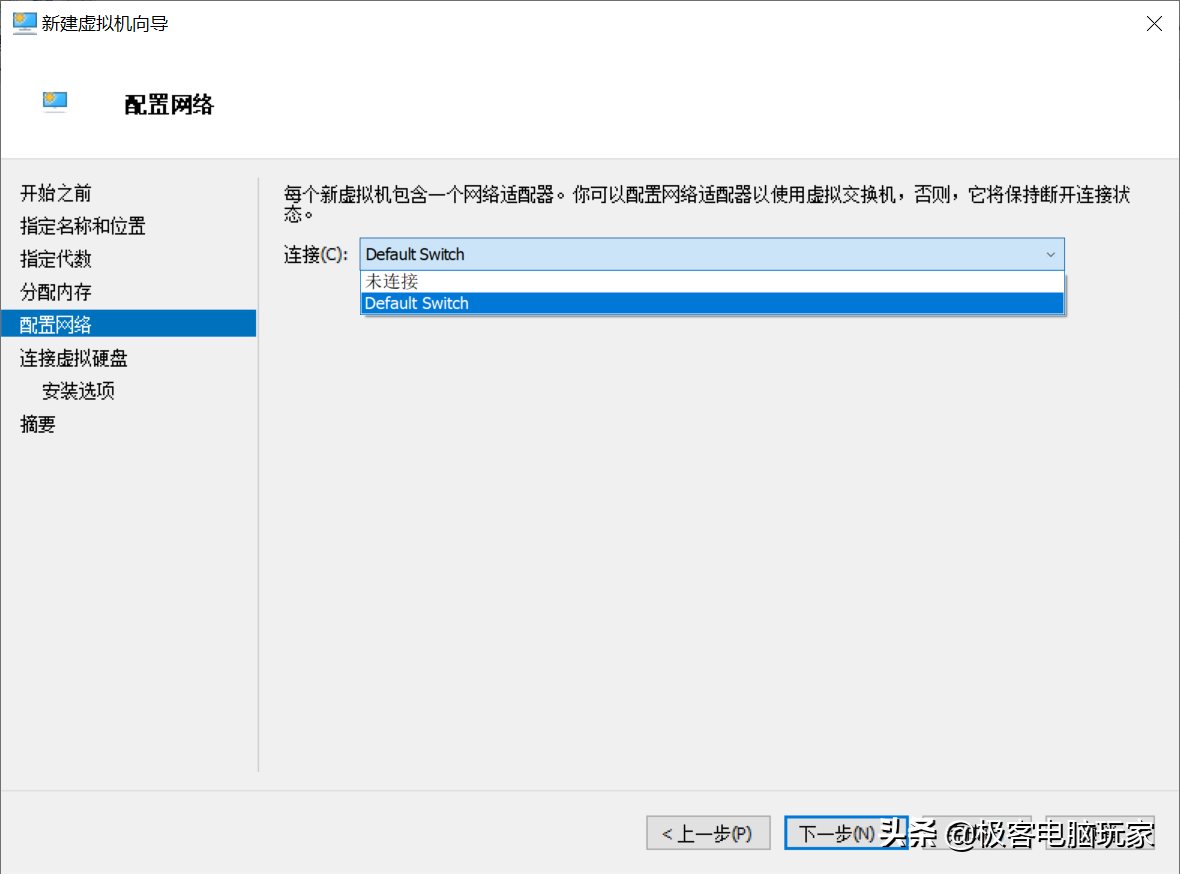Image resolution: width=1180 pixels, height=874 pixels.
Task: Click the 配置网络 page heading
Action: pyautogui.click(x=169, y=105)
